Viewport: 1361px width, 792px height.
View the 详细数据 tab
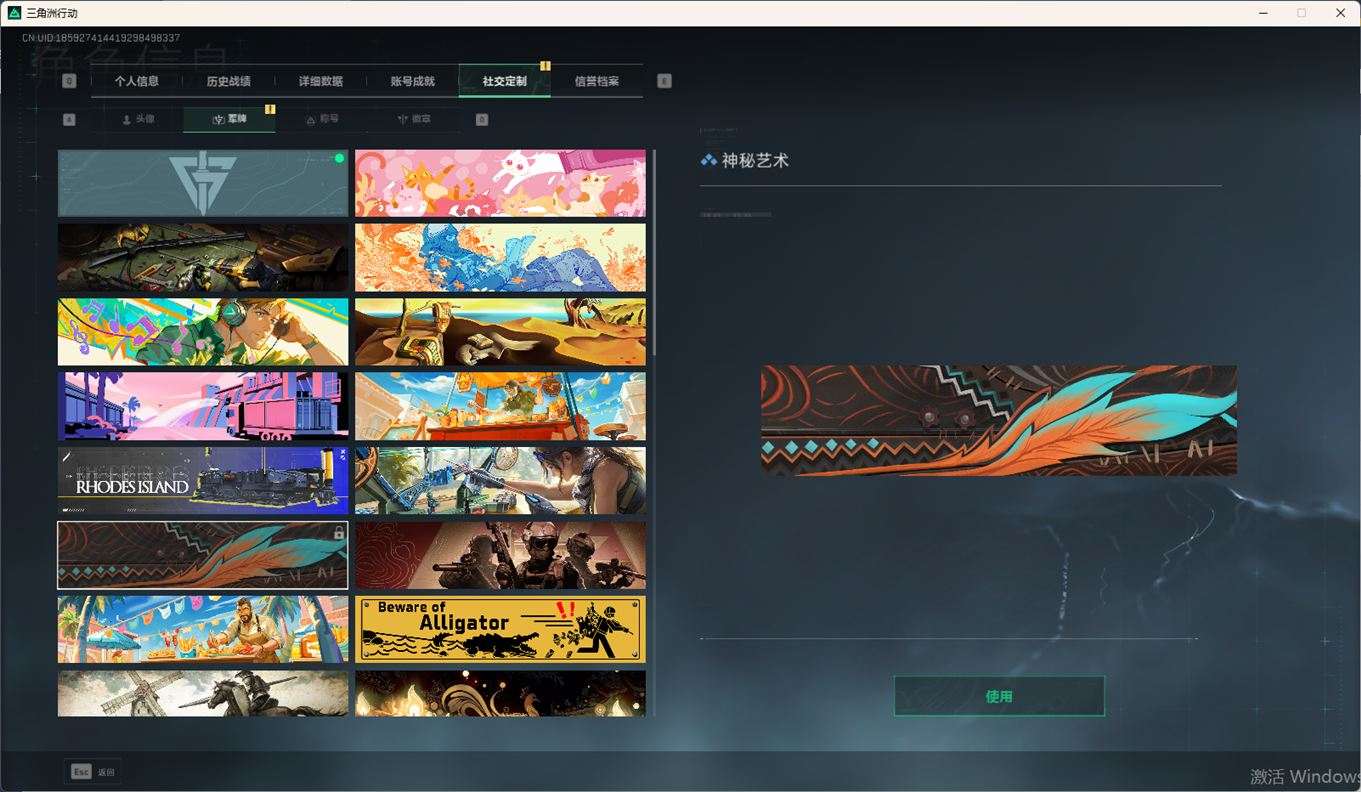point(319,81)
